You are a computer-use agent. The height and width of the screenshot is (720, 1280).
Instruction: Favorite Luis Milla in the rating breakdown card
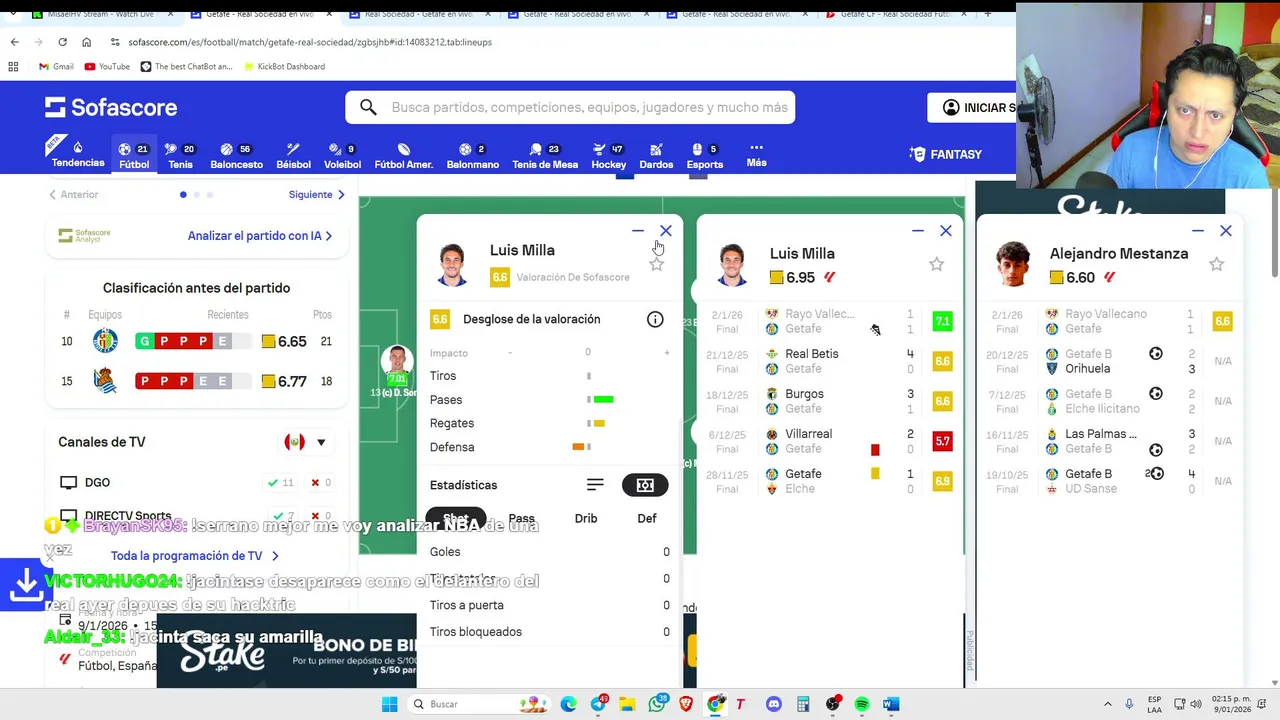(x=656, y=264)
